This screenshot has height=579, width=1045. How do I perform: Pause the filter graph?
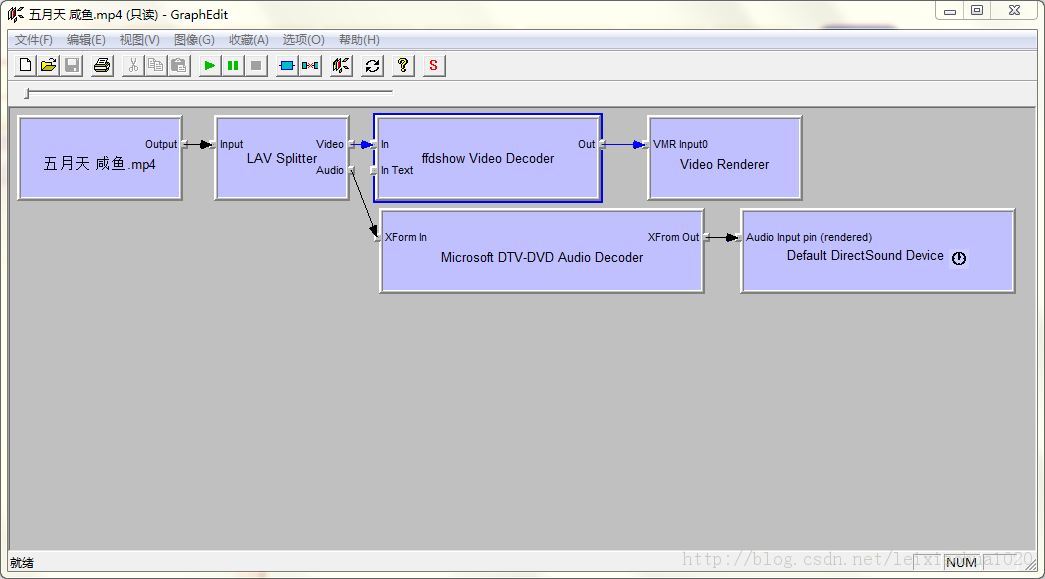point(233,65)
